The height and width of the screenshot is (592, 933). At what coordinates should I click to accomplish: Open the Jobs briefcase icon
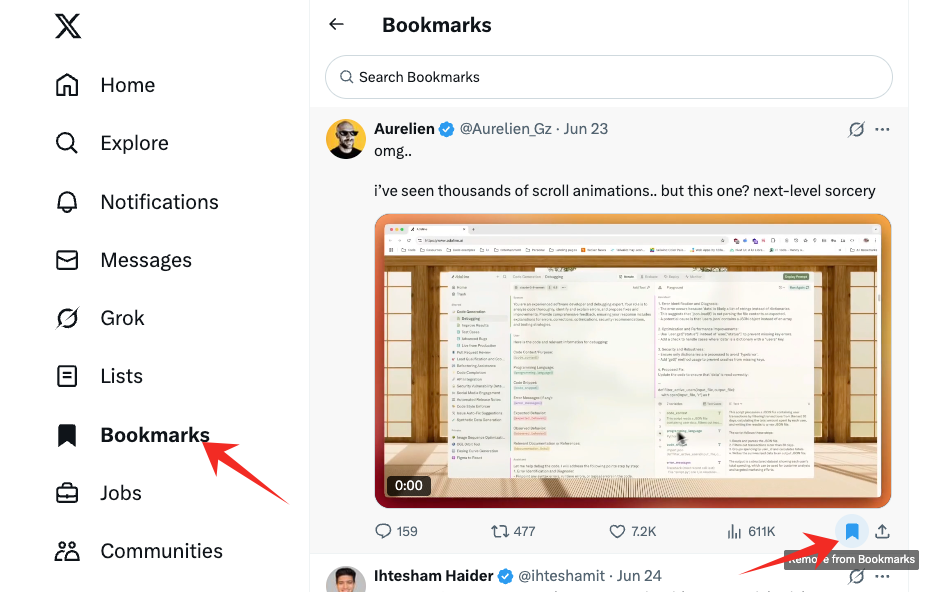(67, 493)
